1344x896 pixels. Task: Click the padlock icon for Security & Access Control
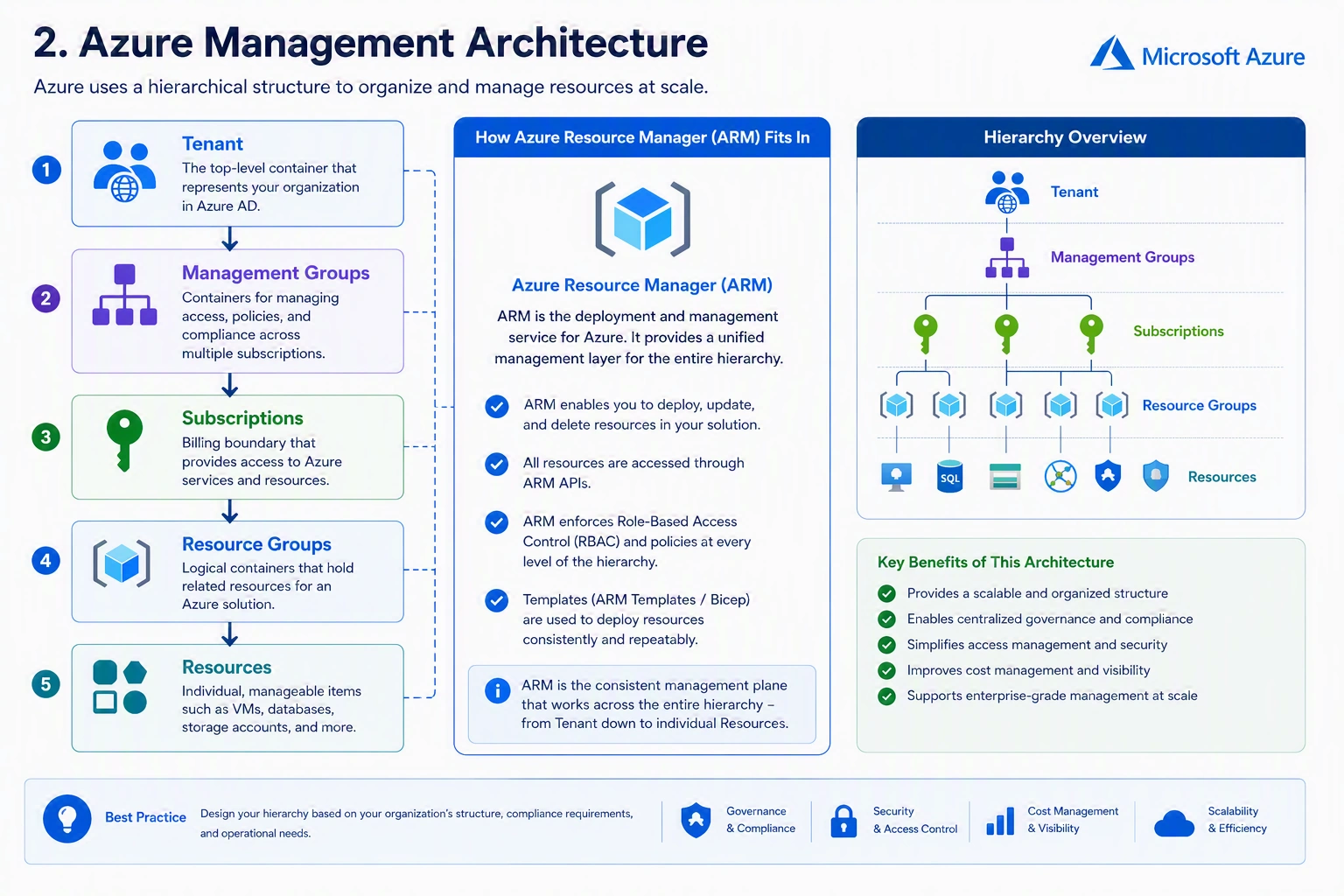point(843,821)
